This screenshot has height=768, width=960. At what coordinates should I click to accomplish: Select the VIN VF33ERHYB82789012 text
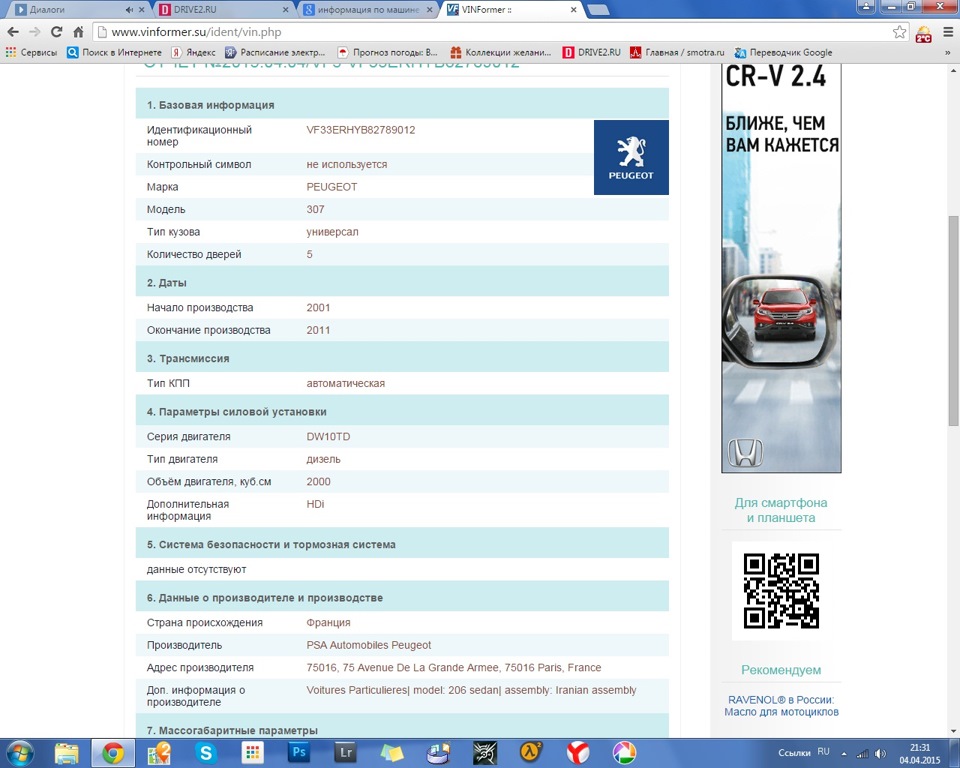point(361,130)
